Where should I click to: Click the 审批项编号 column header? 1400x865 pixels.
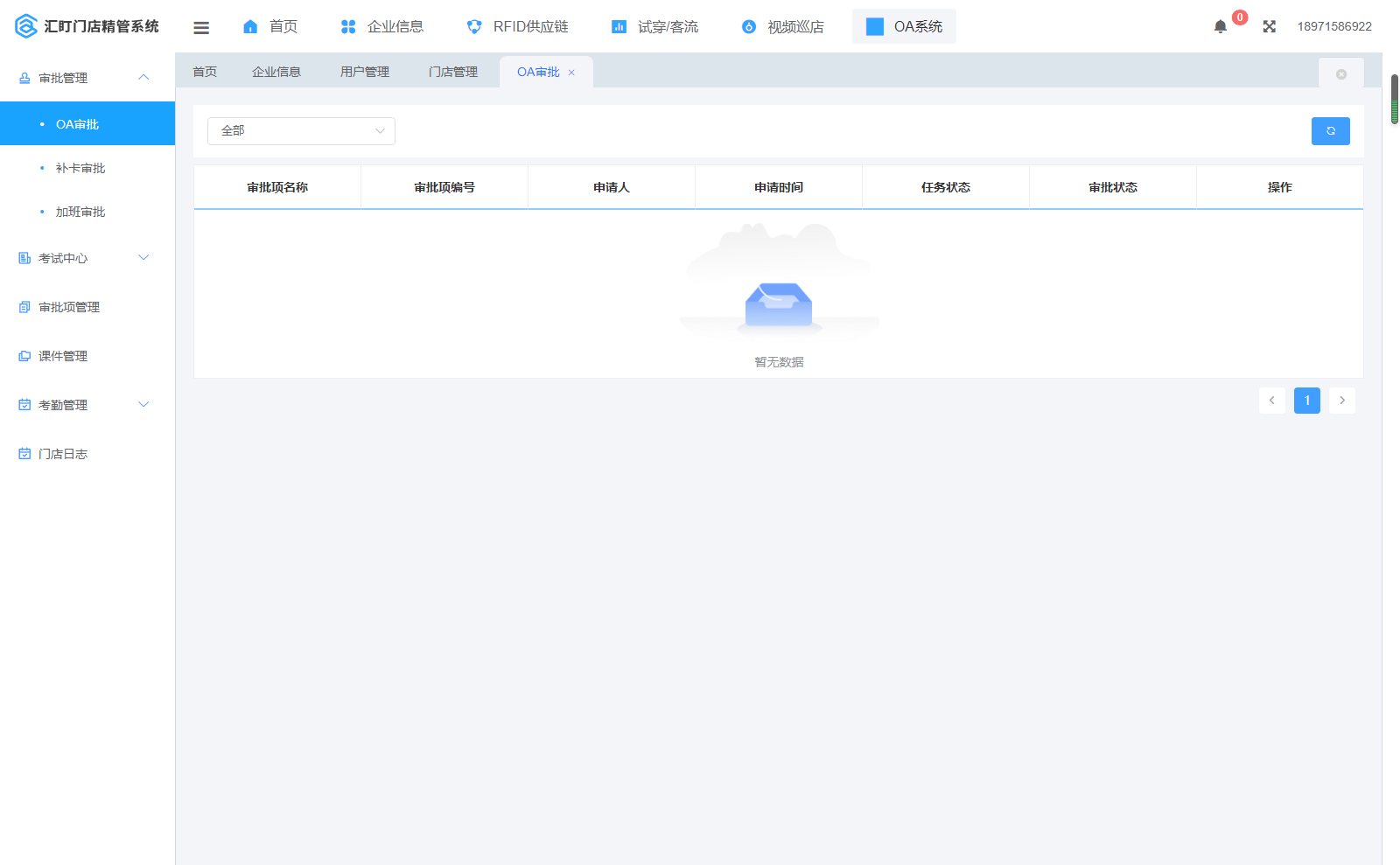coord(444,187)
